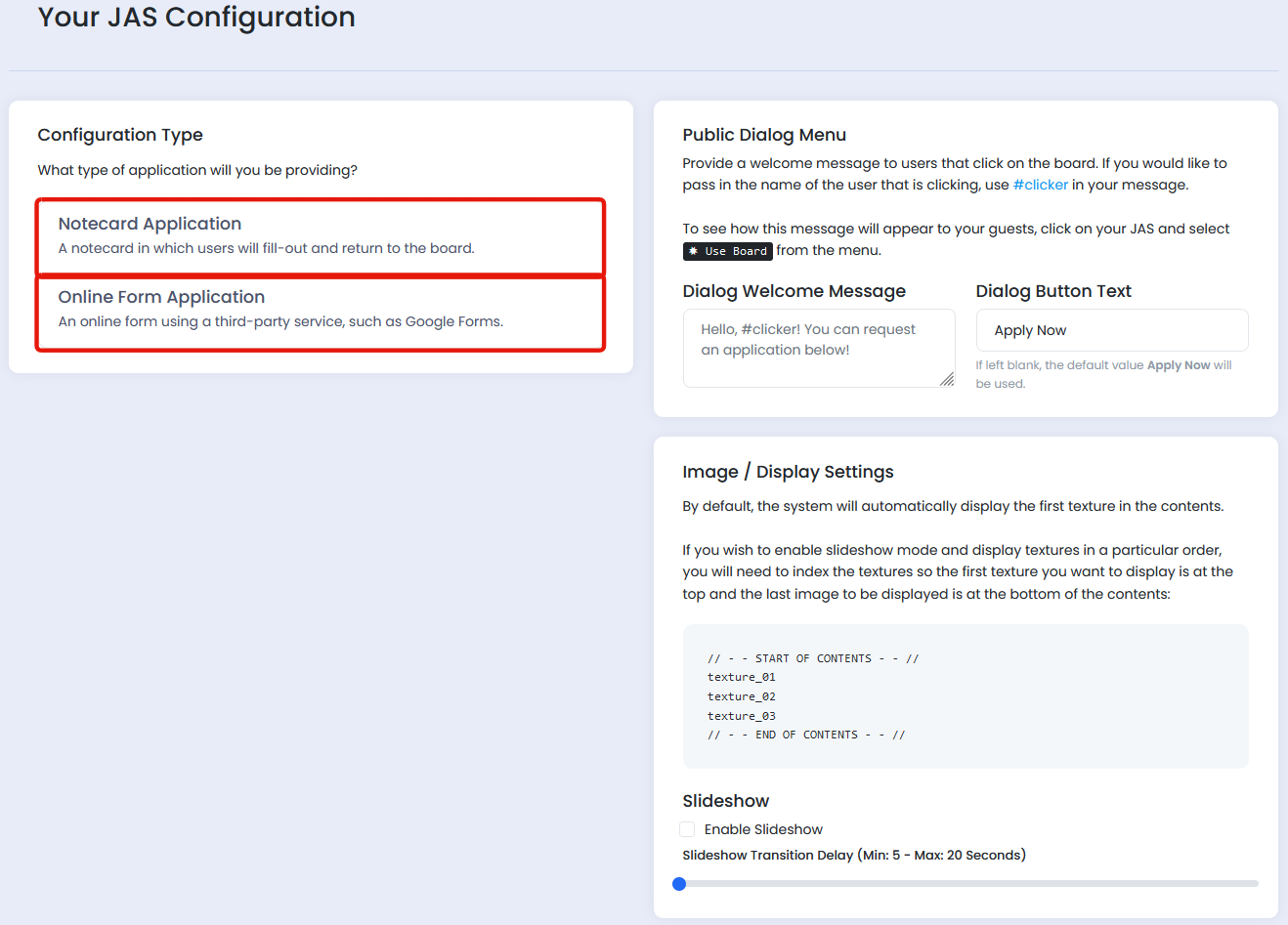This screenshot has height=925, width=1288.
Task: Click the START OF CONTENTS comment line
Action: [x=813, y=658]
